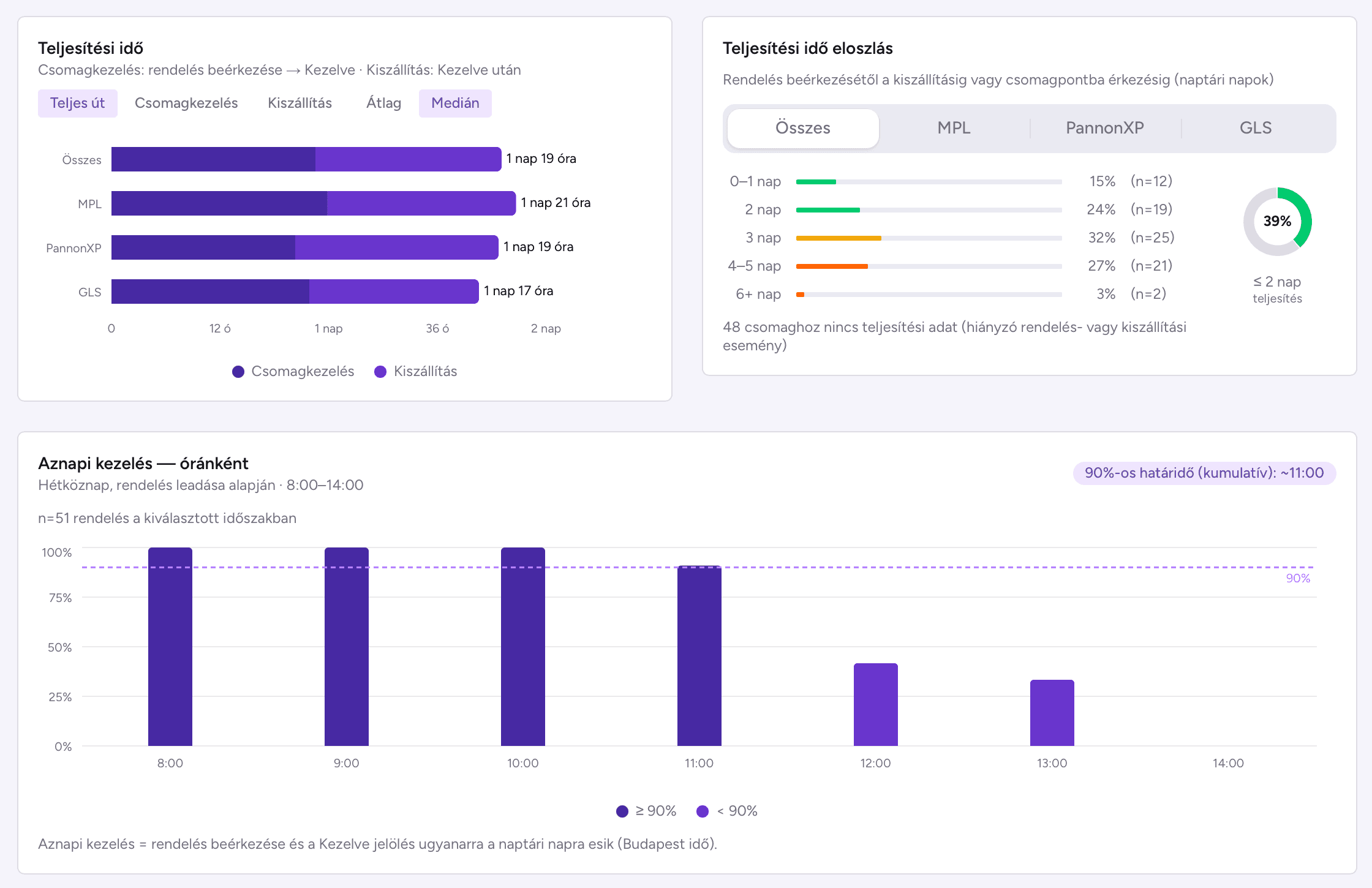Open the Összes distribution tab
Image resolution: width=1372 pixels, height=888 pixels.
[803, 128]
